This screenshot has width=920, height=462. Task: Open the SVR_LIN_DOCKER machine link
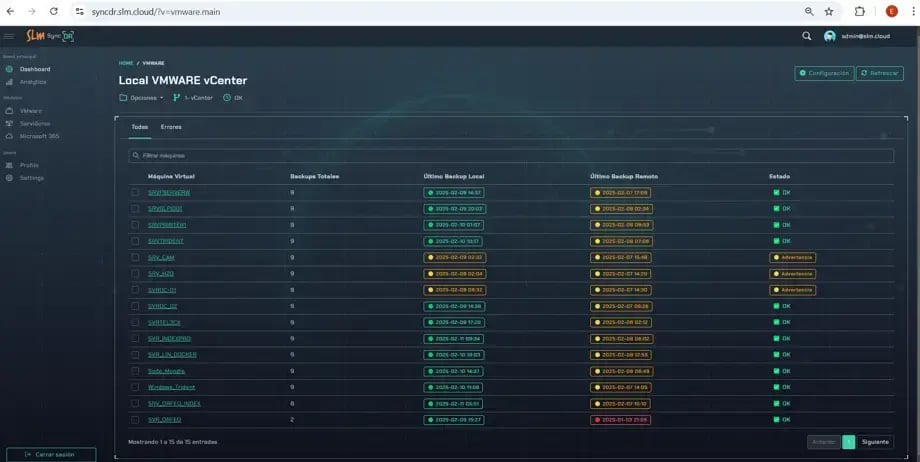pos(172,354)
